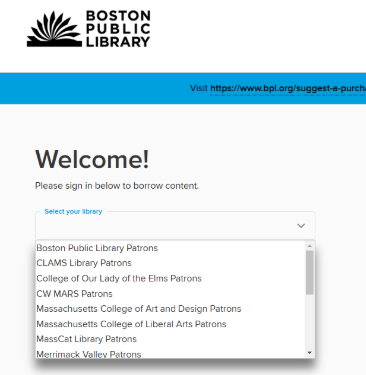366x375 pixels.
Task: Click the dropdown list scroll up arrow
Action: [310, 246]
